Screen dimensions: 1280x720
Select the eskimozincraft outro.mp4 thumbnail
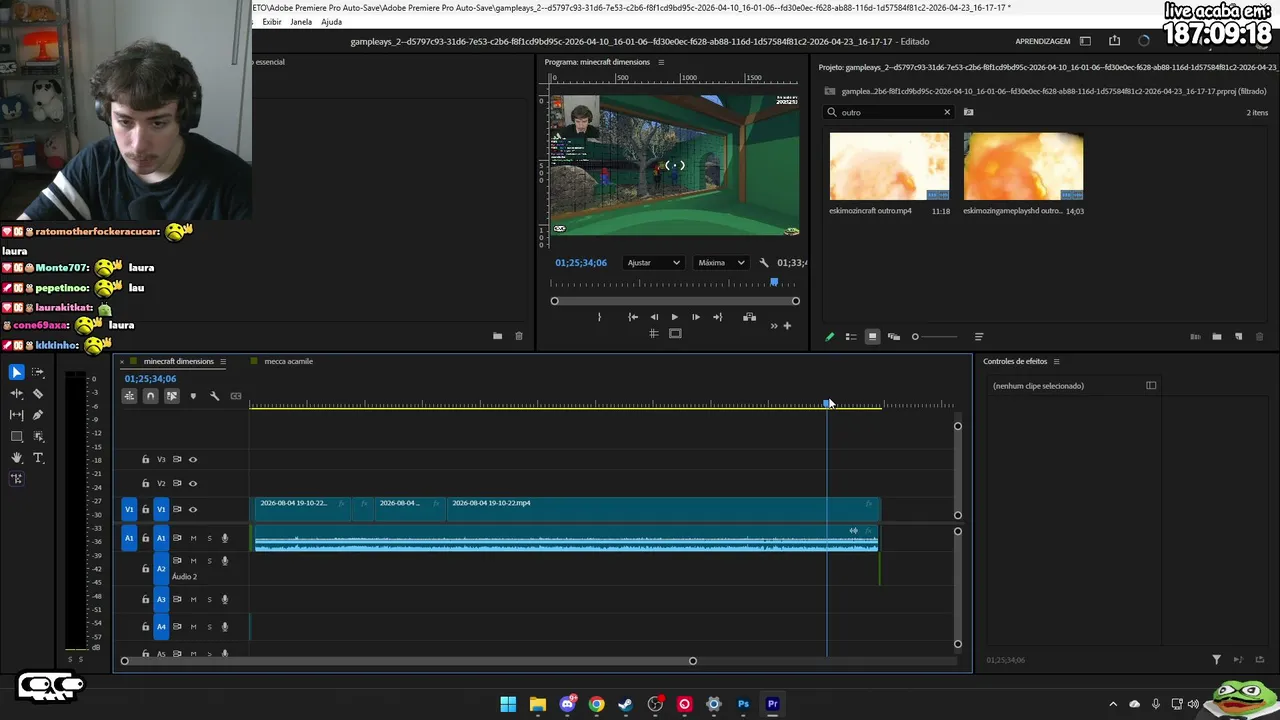[889, 166]
